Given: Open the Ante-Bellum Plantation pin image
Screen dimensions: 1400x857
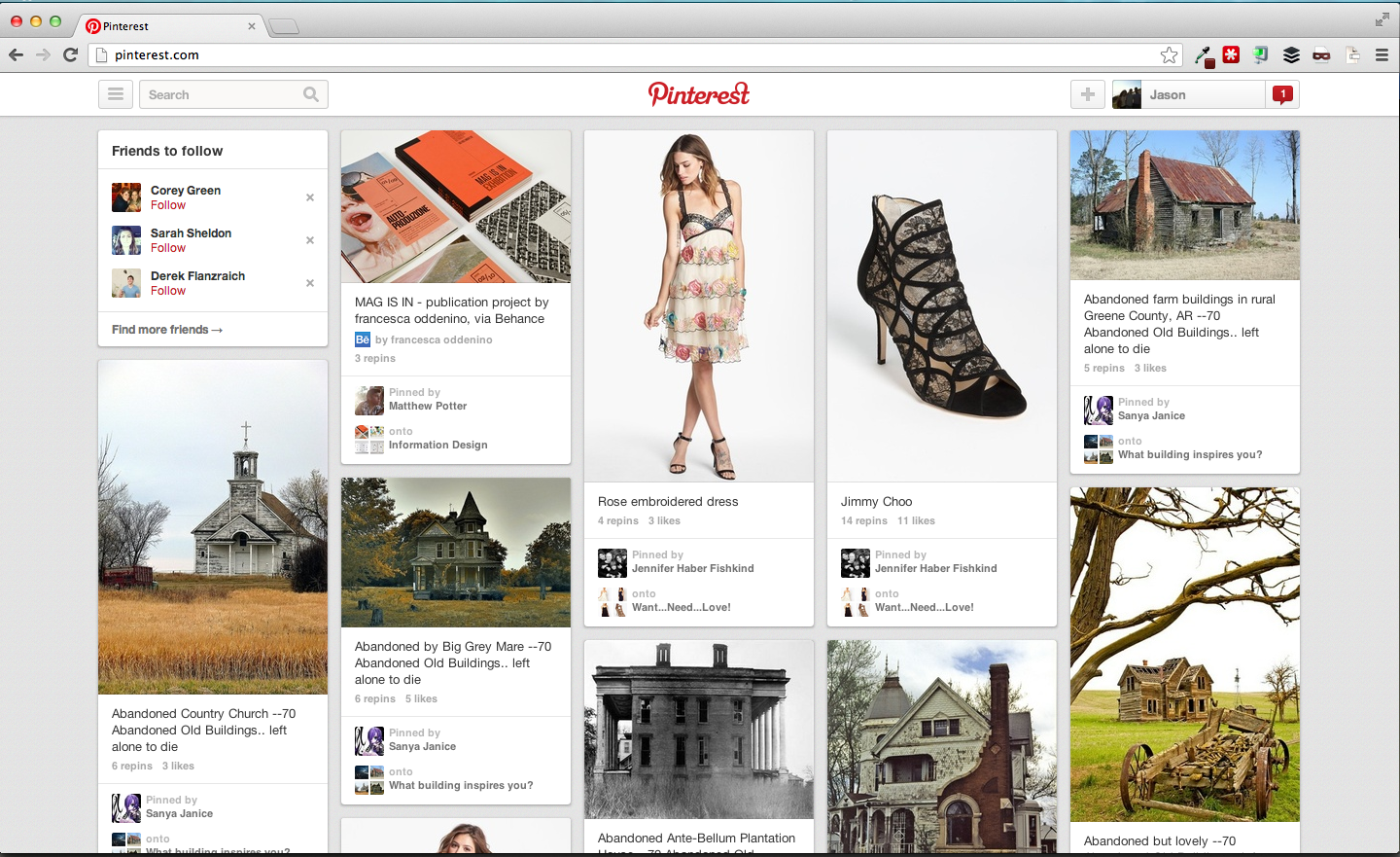Looking at the screenshot, I should [699, 730].
